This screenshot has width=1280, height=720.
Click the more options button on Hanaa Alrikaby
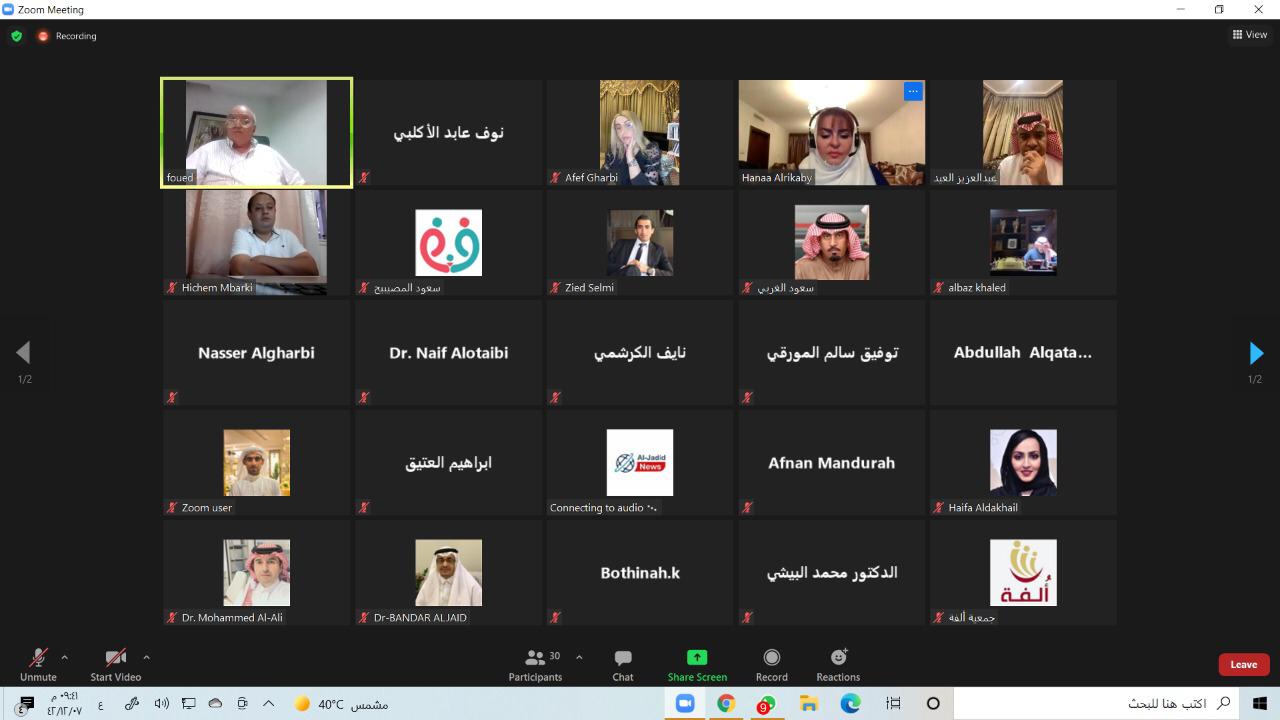(912, 91)
